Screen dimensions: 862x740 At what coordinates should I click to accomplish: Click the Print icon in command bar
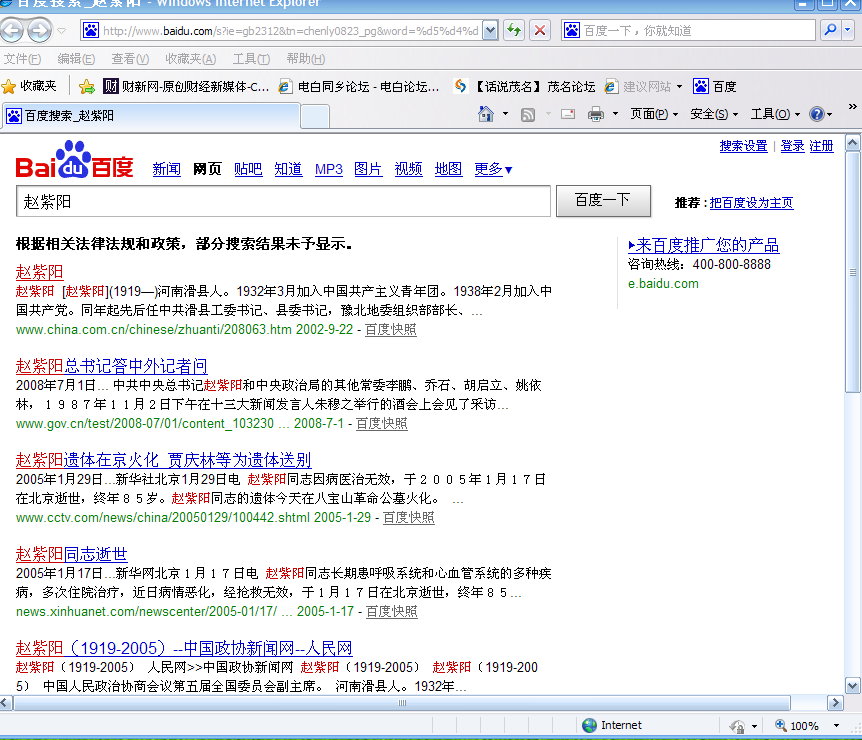[x=596, y=114]
